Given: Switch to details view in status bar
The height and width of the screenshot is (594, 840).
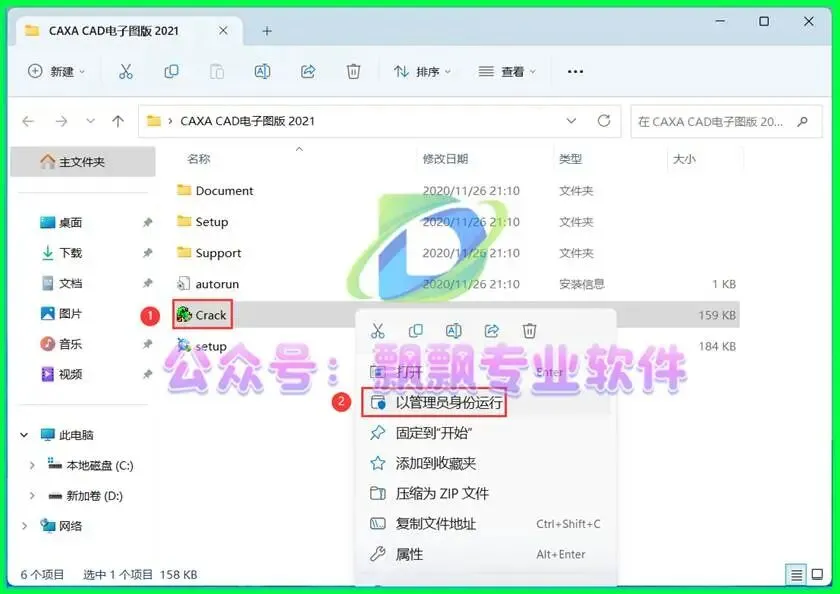Looking at the screenshot, I should (796, 575).
